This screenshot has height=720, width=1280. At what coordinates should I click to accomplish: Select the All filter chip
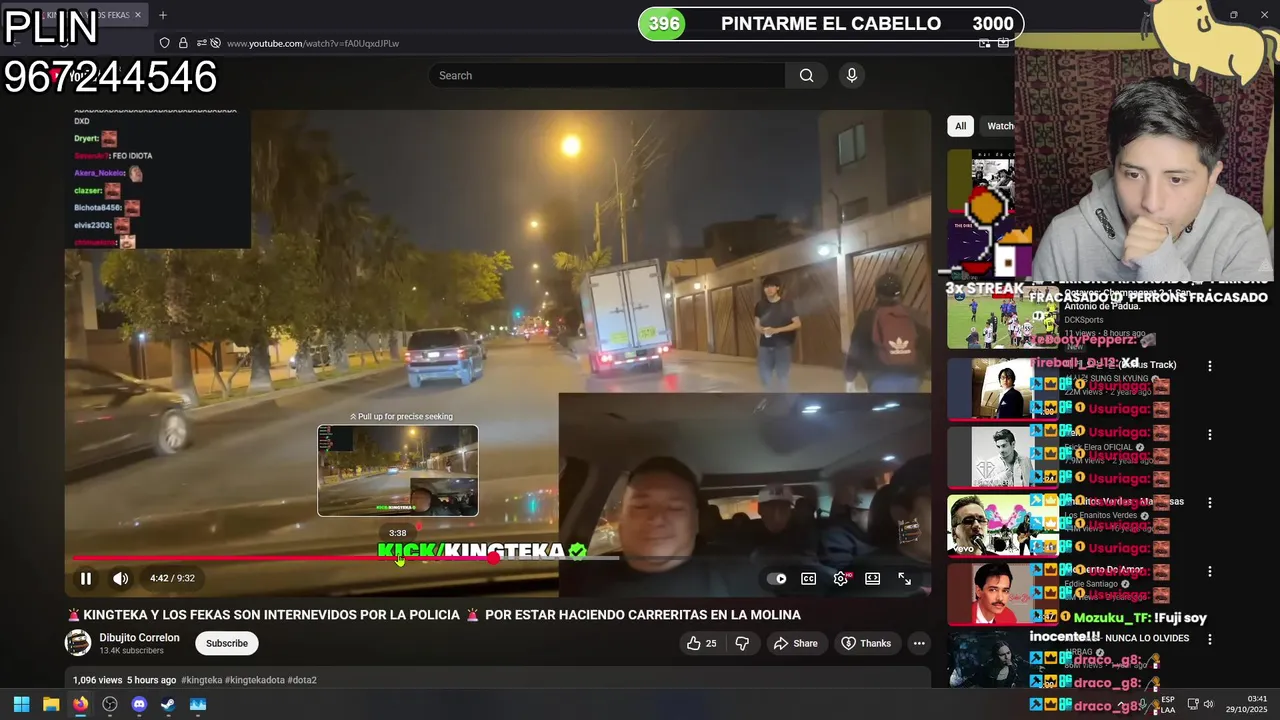960,126
